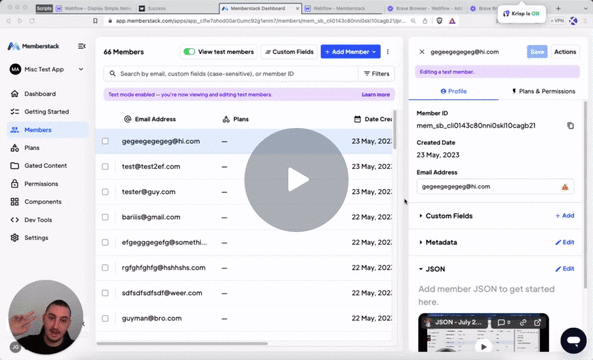
Task: Open the JSON video in a new window icon
Action: click(537, 322)
